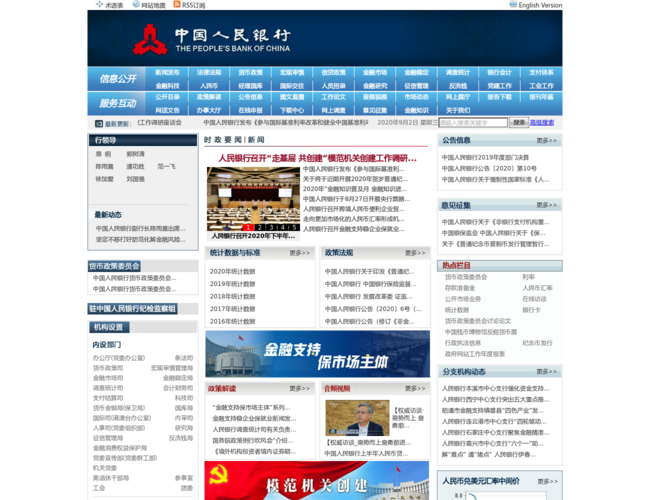Screen dimensions: 650x500
Task: Click the red People's Bank of China logo
Action: 150,40
